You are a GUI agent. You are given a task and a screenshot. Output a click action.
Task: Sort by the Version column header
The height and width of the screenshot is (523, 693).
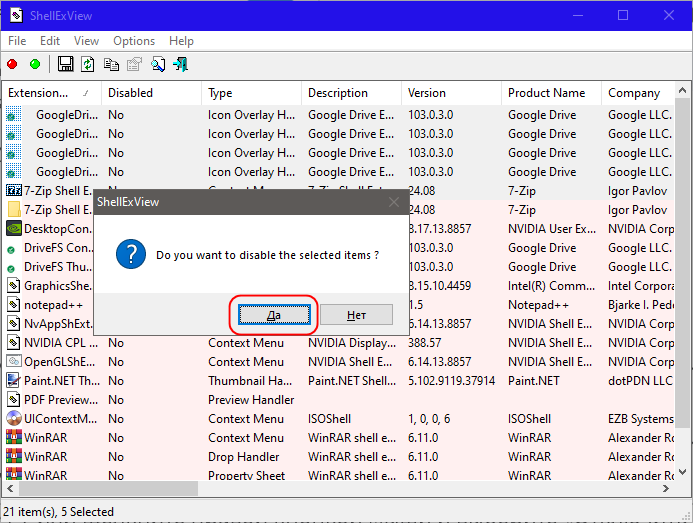click(452, 93)
